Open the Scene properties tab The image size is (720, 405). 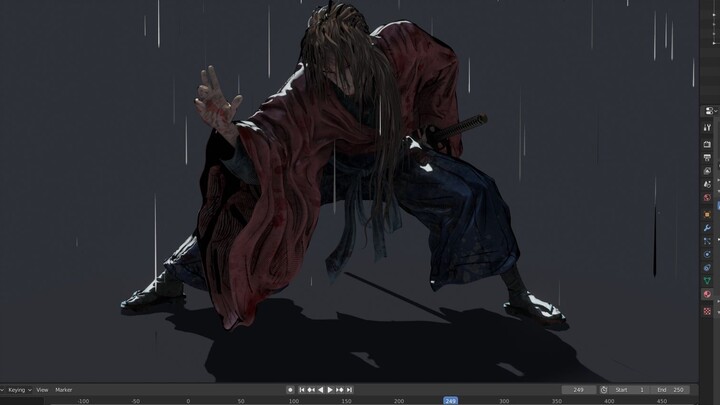pyautogui.click(x=707, y=184)
